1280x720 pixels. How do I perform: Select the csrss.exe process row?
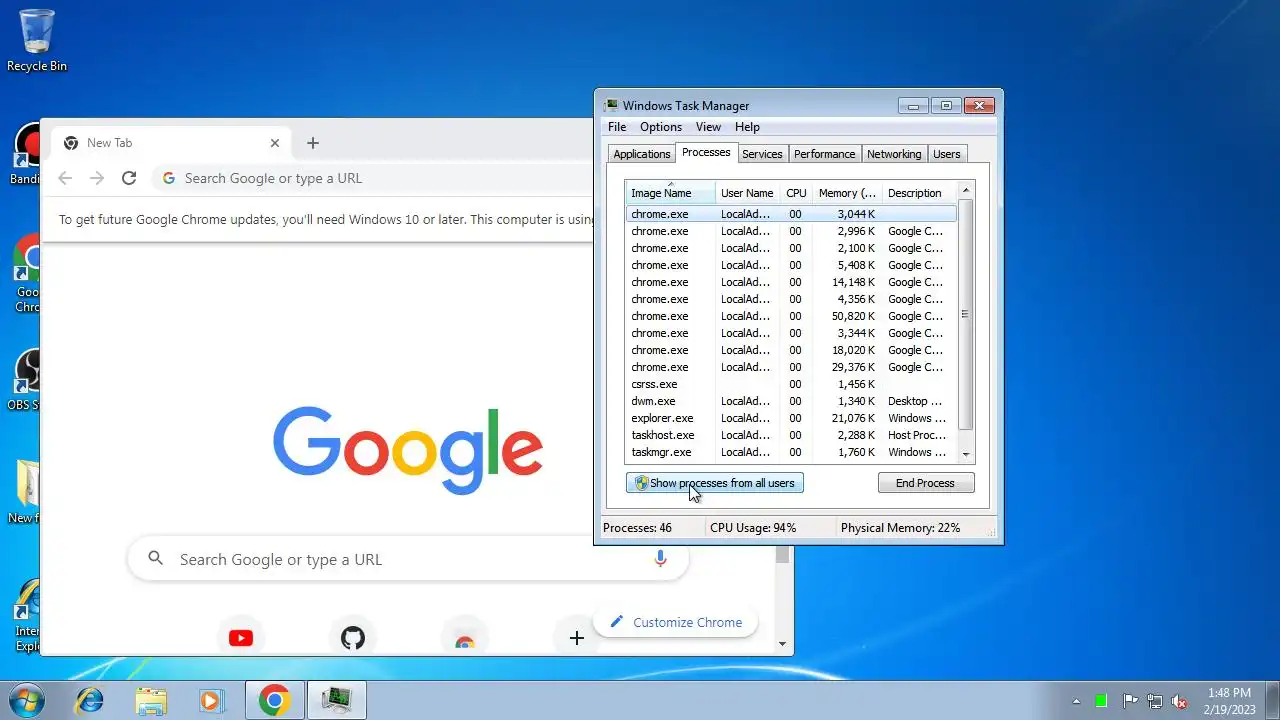[791, 384]
